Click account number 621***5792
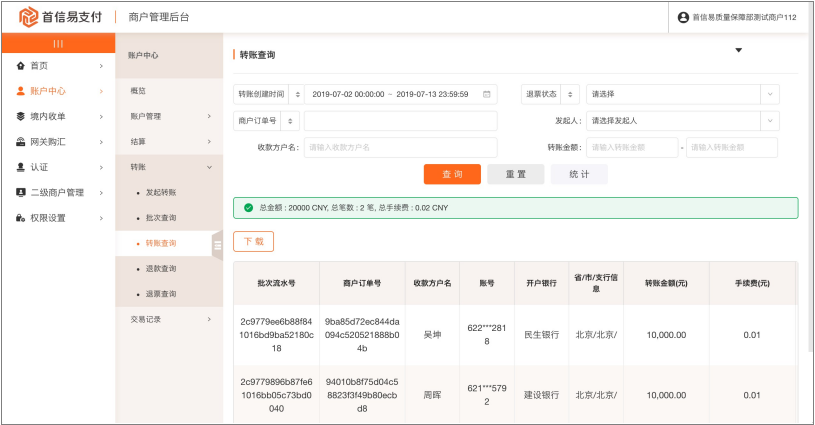The height and width of the screenshot is (425, 815). pos(487,395)
